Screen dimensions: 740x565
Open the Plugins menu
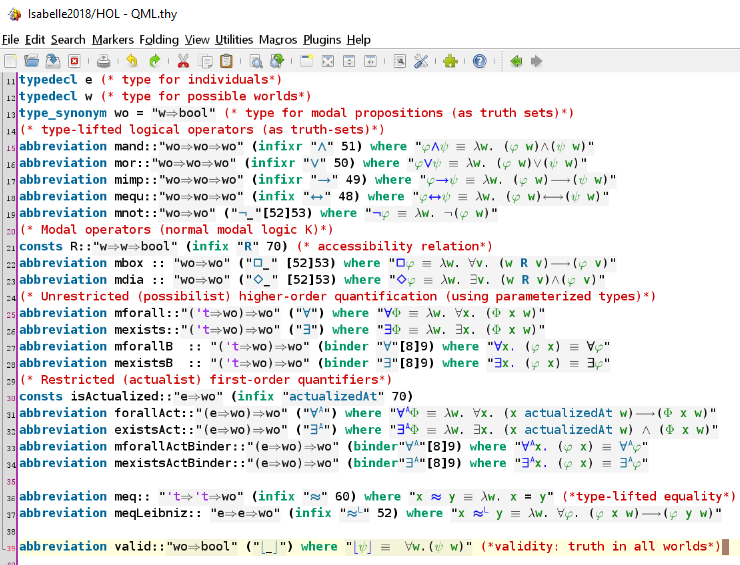322,40
